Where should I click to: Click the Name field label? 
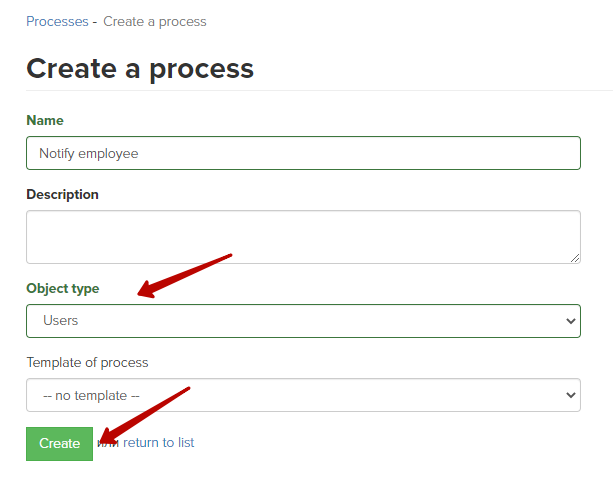tap(45, 120)
